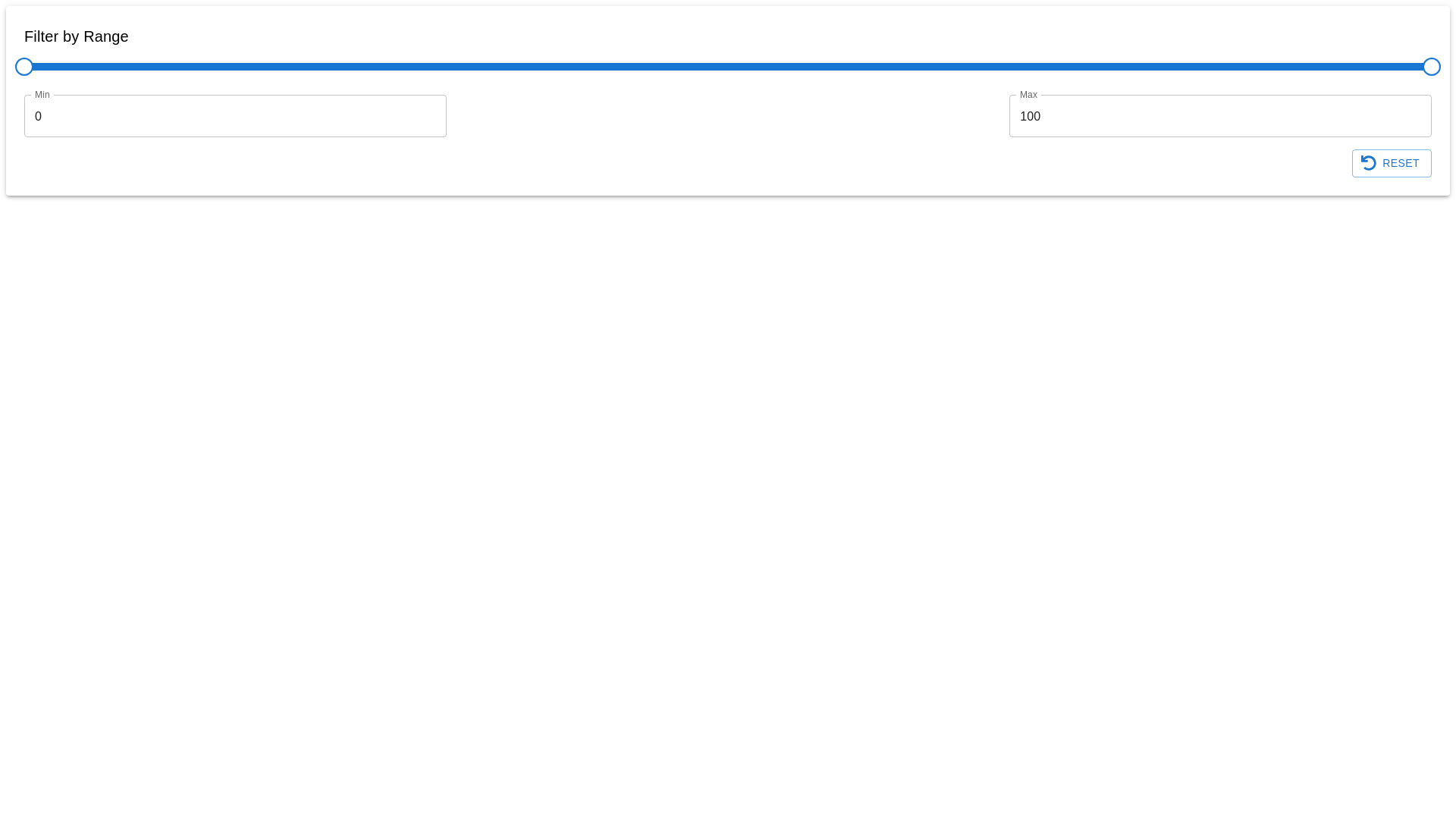Place cursor in the Min text box

pos(235,116)
